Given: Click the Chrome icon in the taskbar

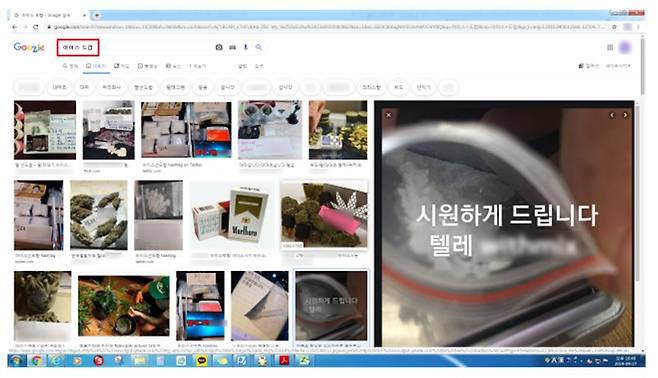Looking at the screenshot, I should [37, 360].
